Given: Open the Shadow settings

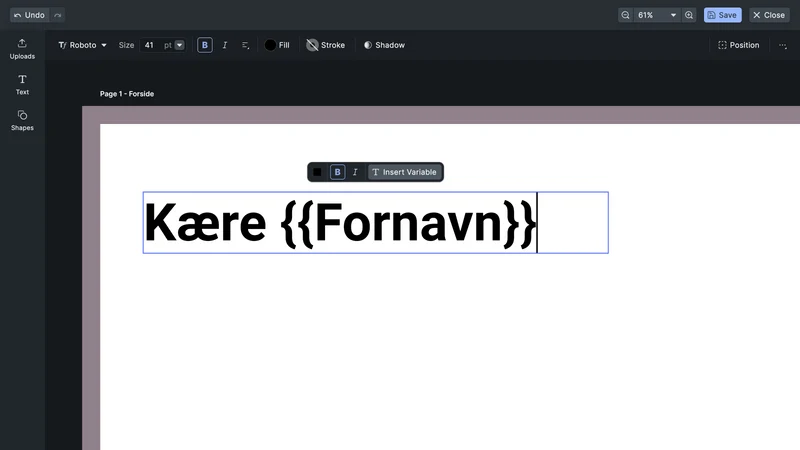Looking at the screenshot, I should (384, 45).
